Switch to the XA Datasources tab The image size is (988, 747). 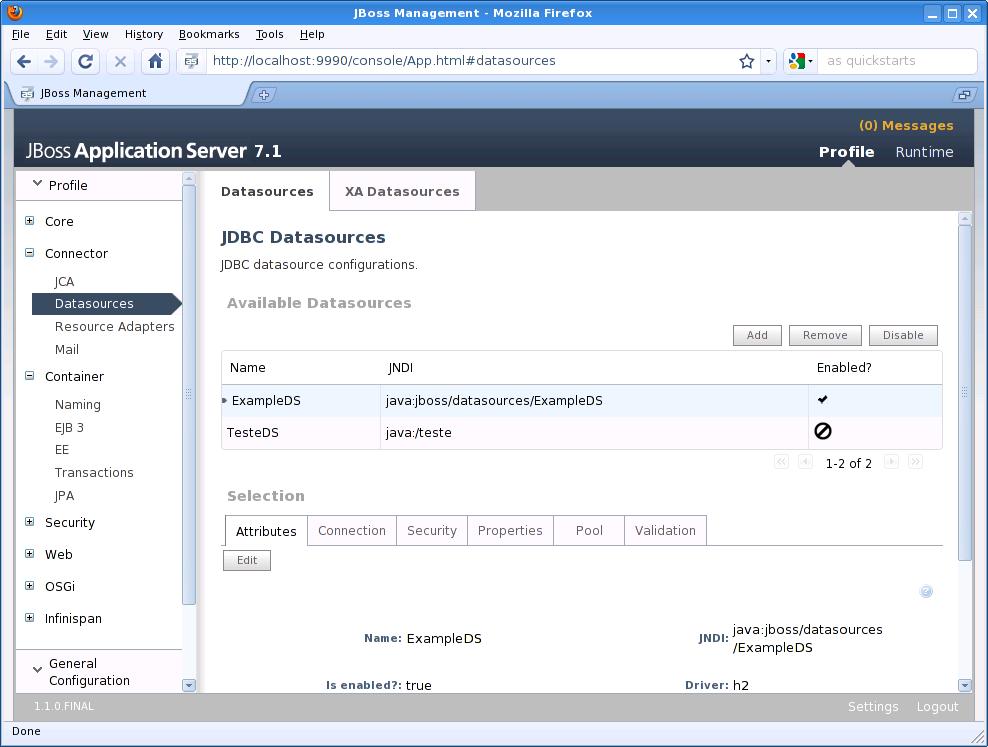[402, 191]
